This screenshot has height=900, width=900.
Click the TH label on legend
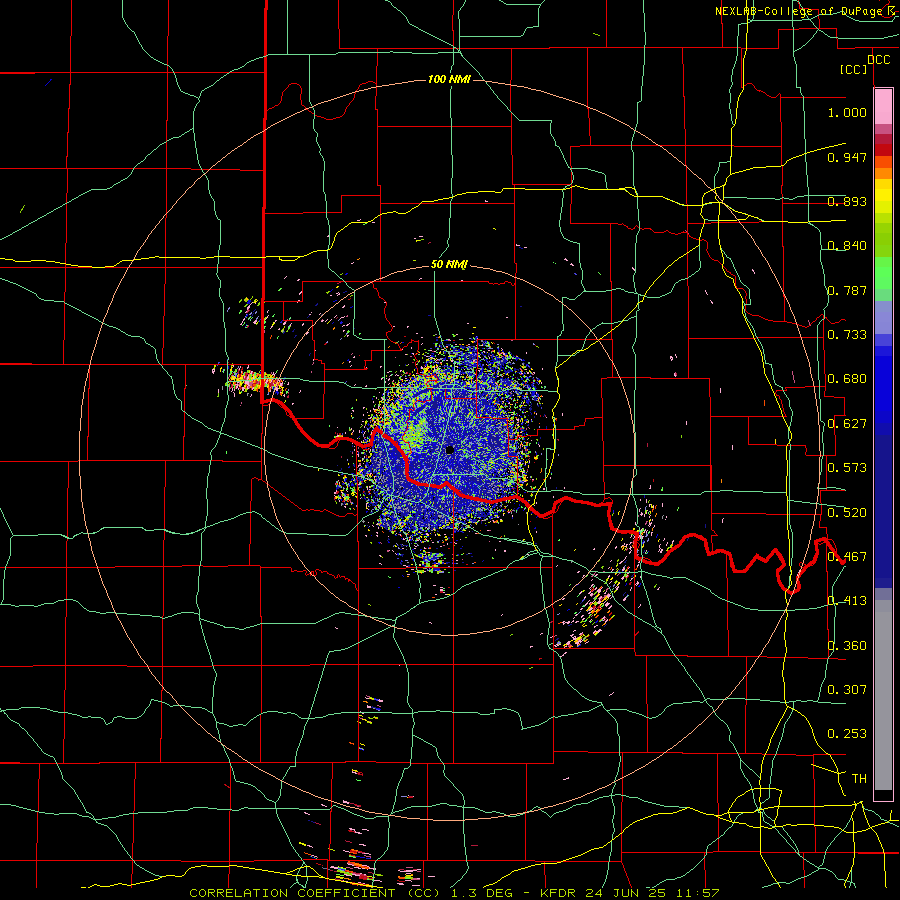(859, 779)
